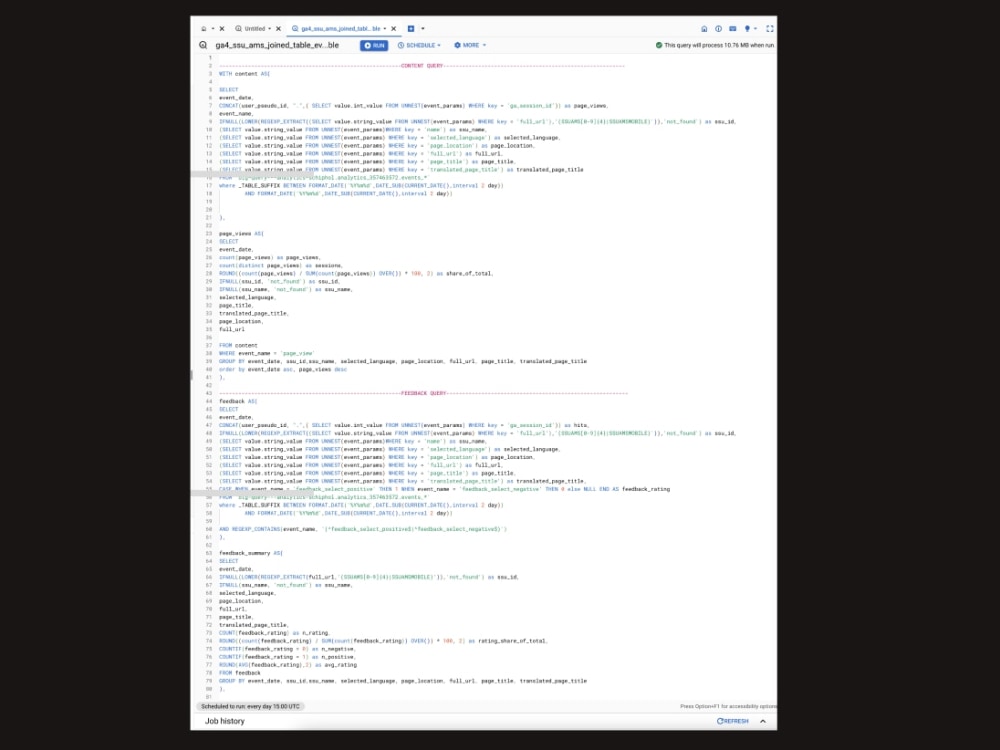Open the SCHEDULE dropdown menu
The height and width of the screenshot is (750, 1000).
click(420, 45)
